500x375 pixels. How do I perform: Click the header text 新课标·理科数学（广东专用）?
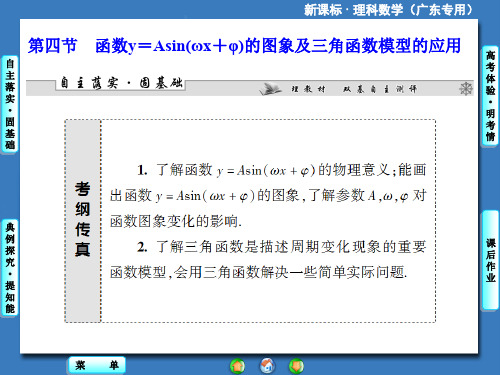388,10
